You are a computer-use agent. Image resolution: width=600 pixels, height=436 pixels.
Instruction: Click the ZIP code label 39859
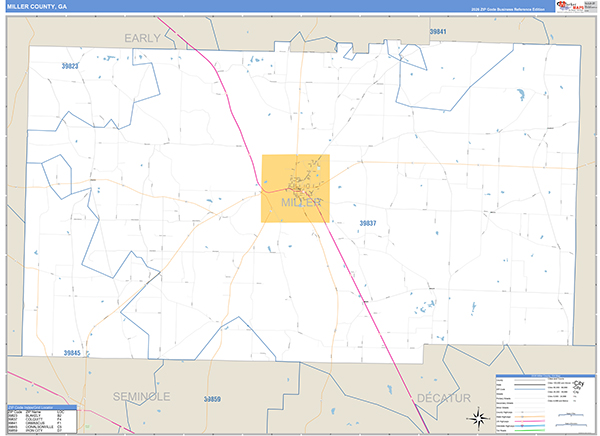pos(212,399)
